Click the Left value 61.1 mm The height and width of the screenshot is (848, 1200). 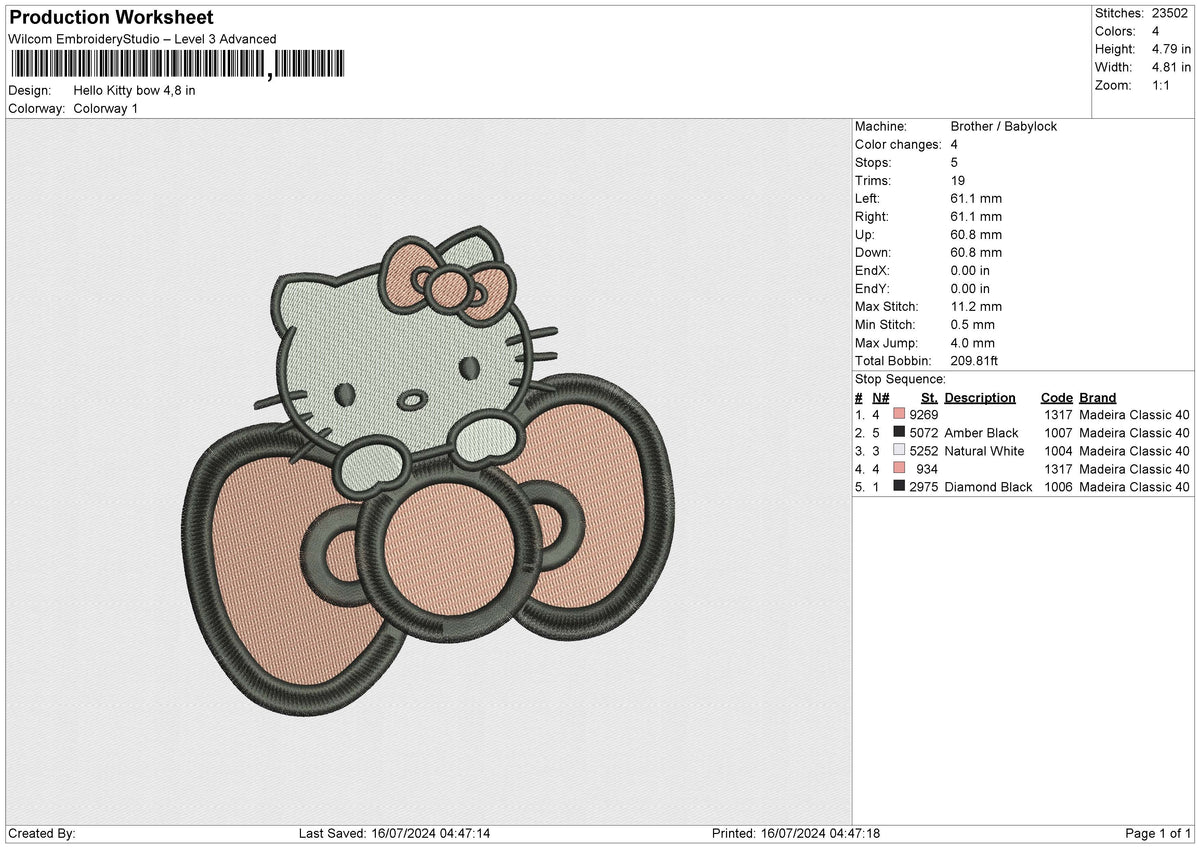(976, 198)
